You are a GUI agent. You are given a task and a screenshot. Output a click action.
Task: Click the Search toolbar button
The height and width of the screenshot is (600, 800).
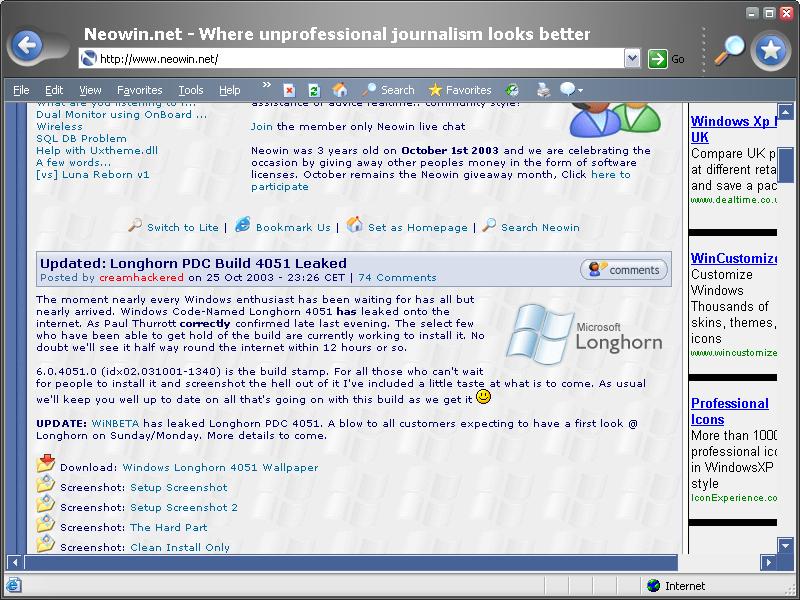click(x=388, y=90)
